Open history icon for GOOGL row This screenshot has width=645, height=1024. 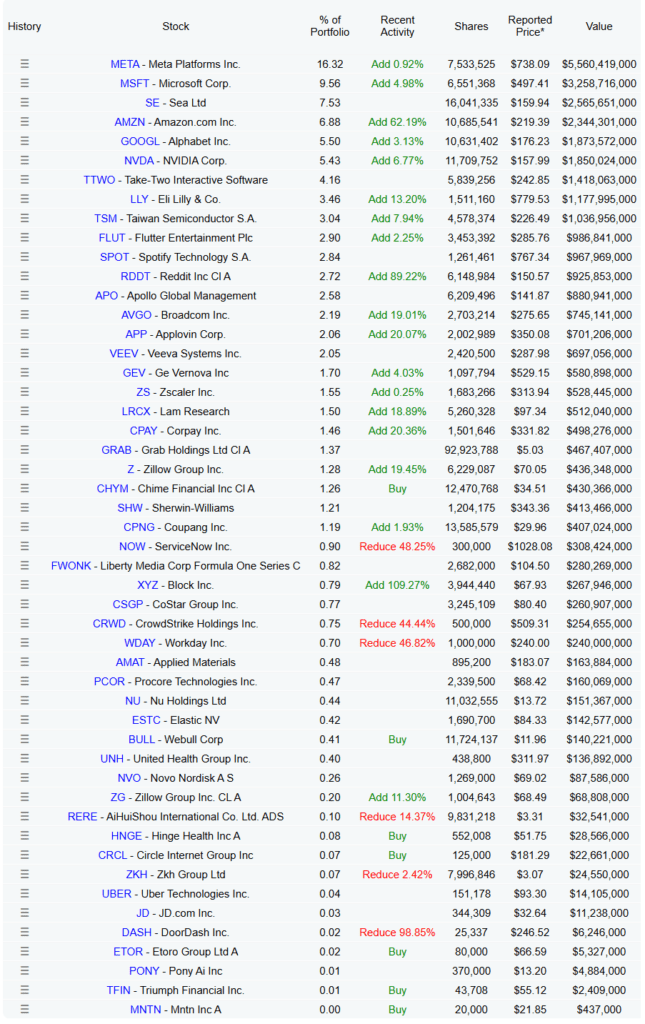[x=25, y=141]
